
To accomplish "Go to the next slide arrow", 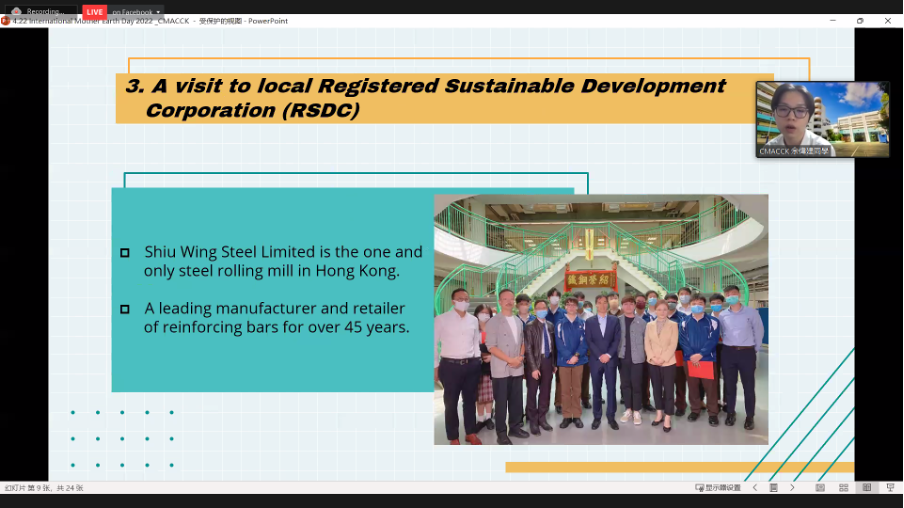I will click(x=792, y=488).
